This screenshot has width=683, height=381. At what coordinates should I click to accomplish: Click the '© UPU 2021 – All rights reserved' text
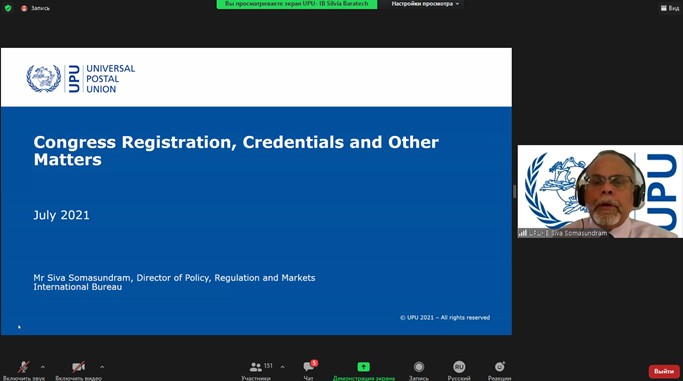click(x=445, y=317)
